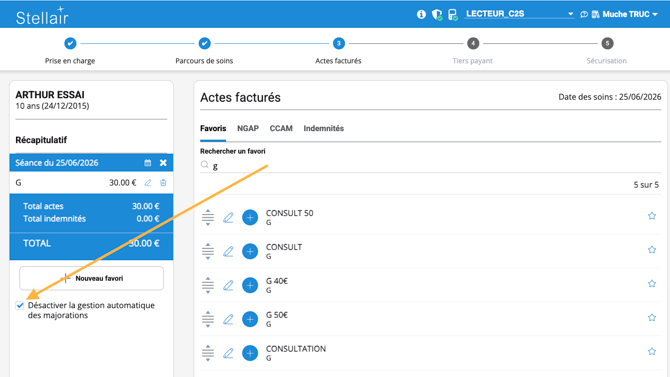This screenshot has width=670, height=377.
Task: Switch to the NGAP tab
Action: (x=248, y=129)
